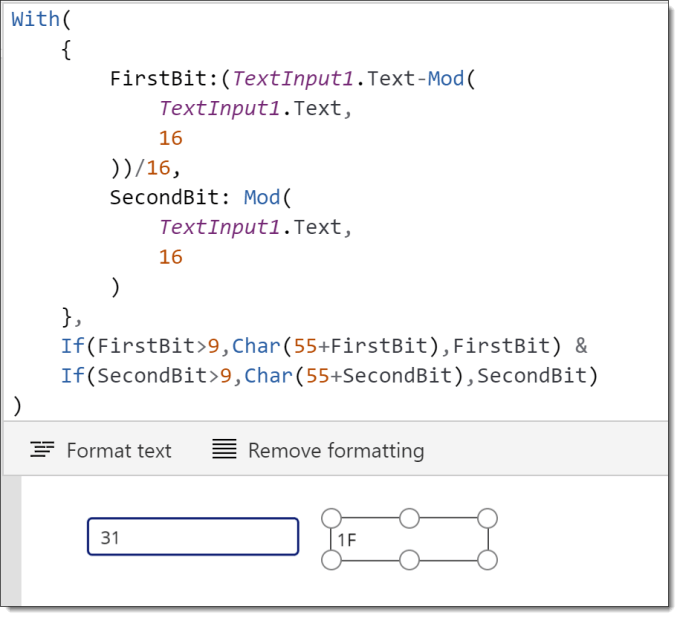This screenshot has width=680, height=618.
Task: Click the Remove formatting icon
Action: (x=224, y=449)
